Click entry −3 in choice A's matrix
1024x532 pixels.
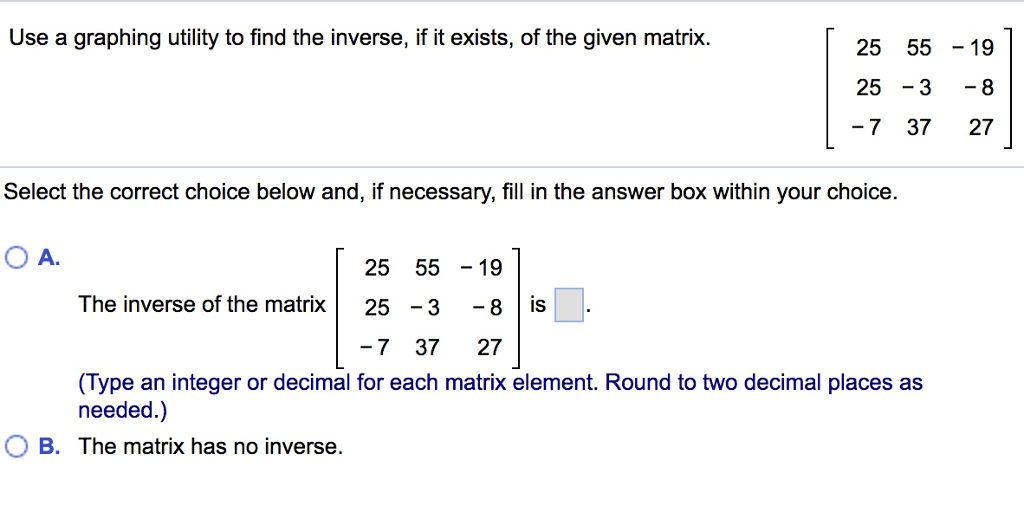[x=425, y=307]
